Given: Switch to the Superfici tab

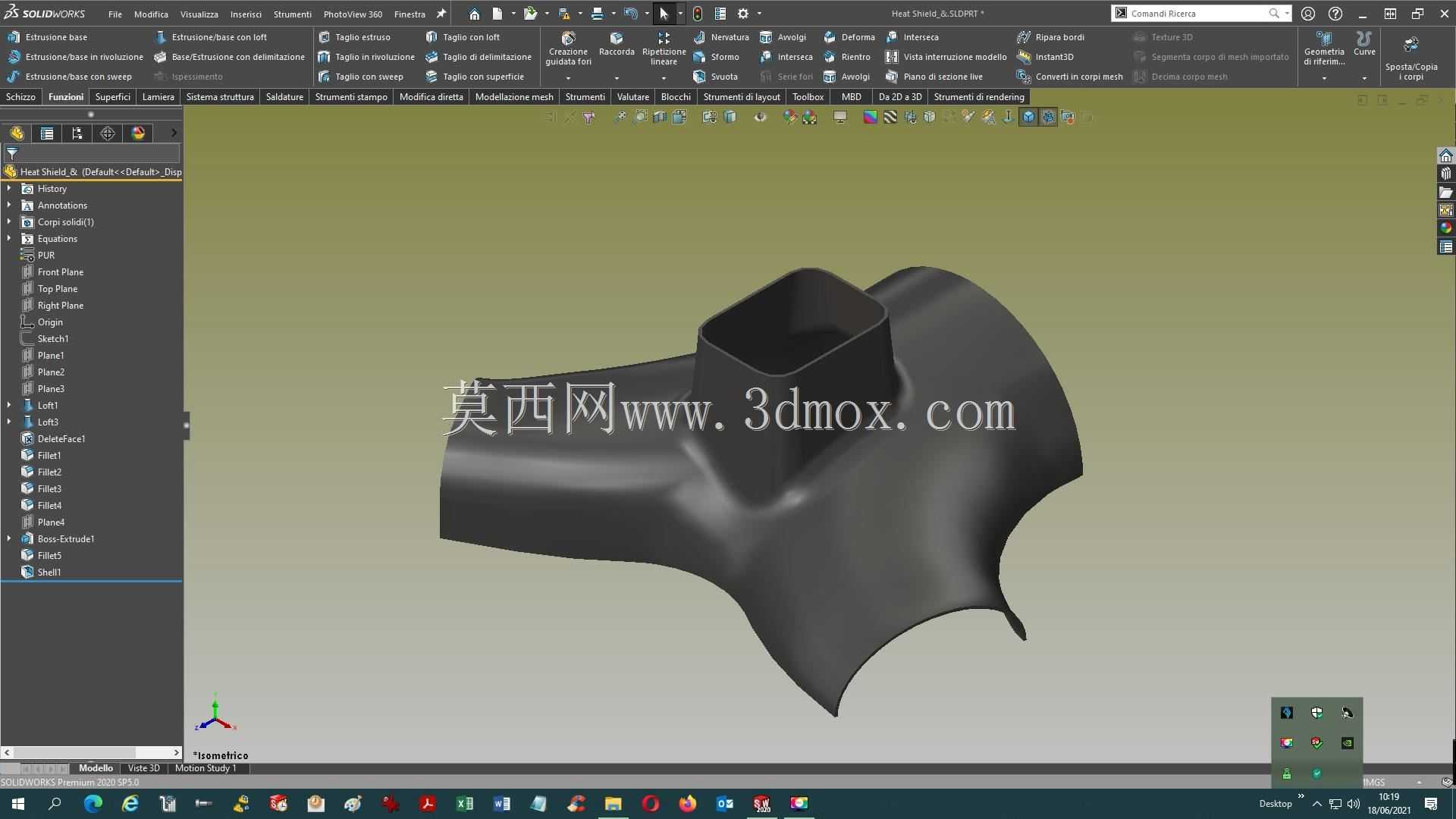Looking at the screenshot, I should [113, 97].
